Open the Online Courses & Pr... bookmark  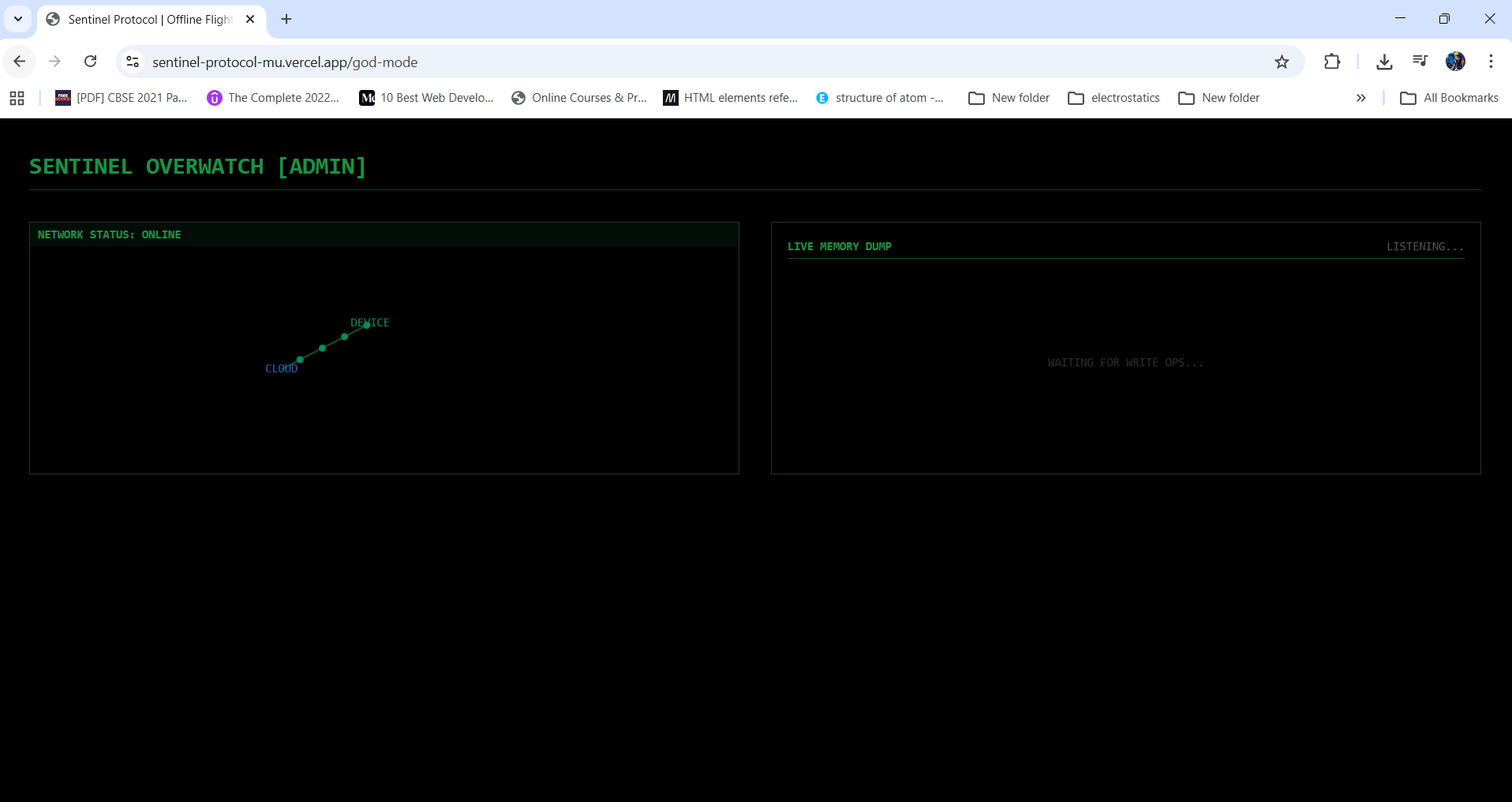coord(578,98)
